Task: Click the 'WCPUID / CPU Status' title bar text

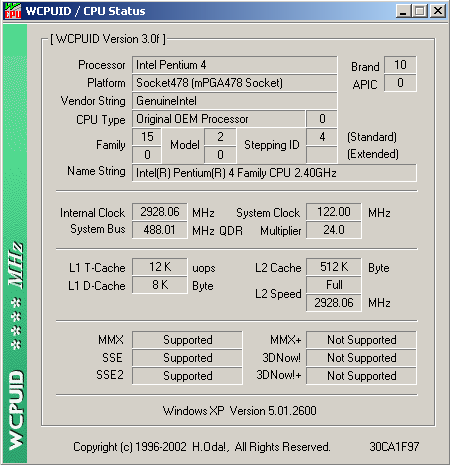Action: (x=86, y=11)
